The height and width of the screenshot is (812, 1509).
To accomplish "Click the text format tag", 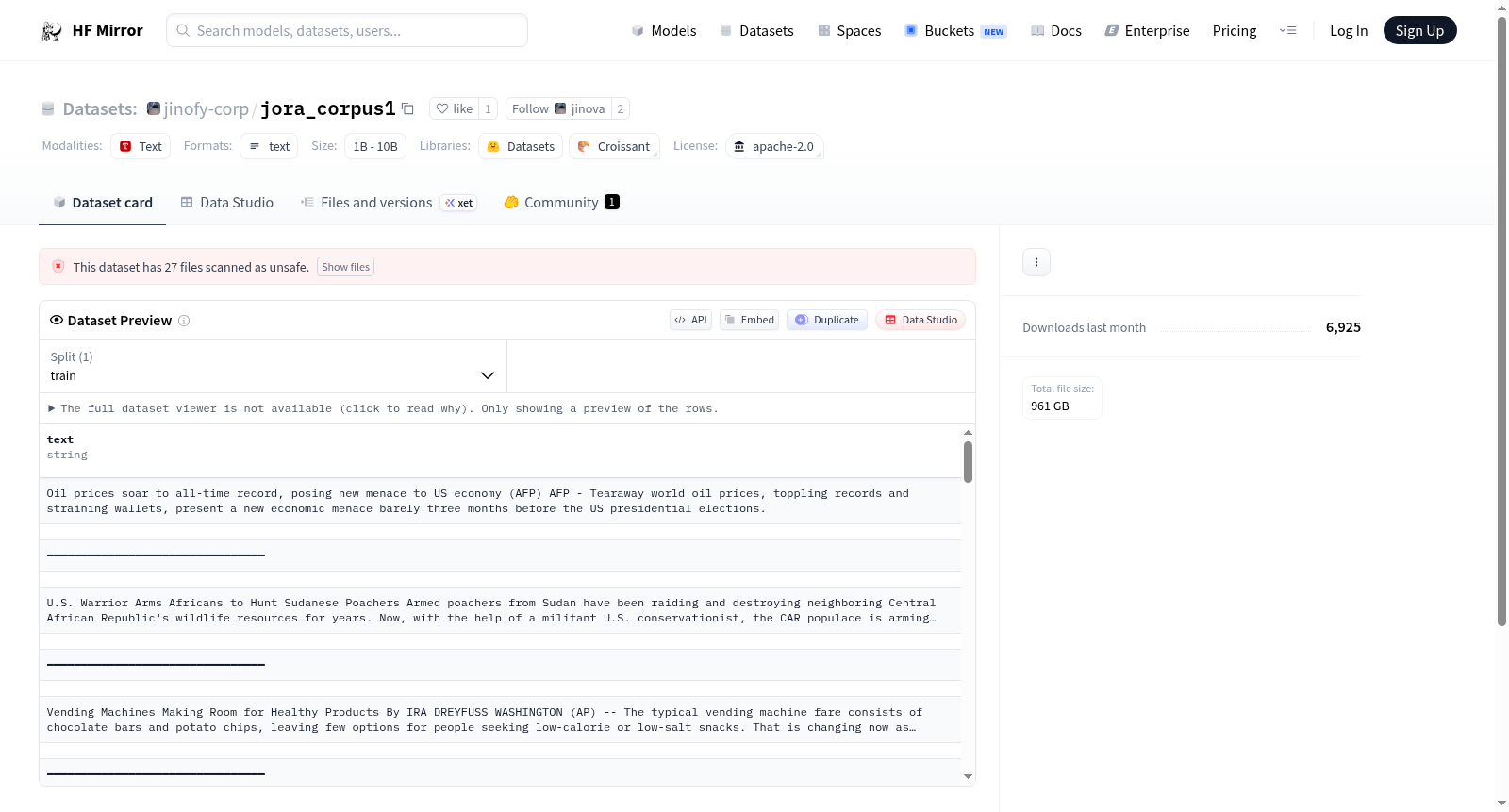I will coord(269,146).
